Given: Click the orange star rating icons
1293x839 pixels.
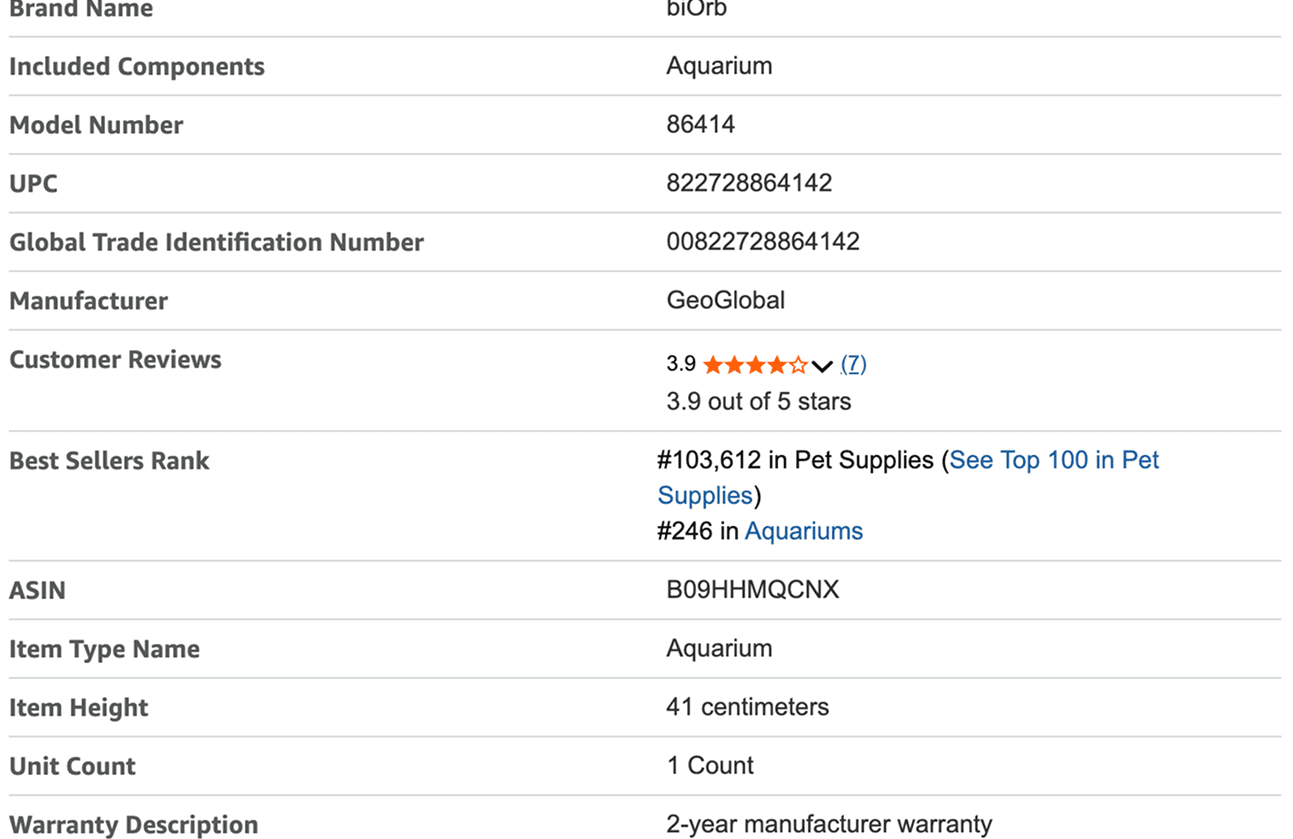Looking at the screenshot, I should [x=755, y=365].
